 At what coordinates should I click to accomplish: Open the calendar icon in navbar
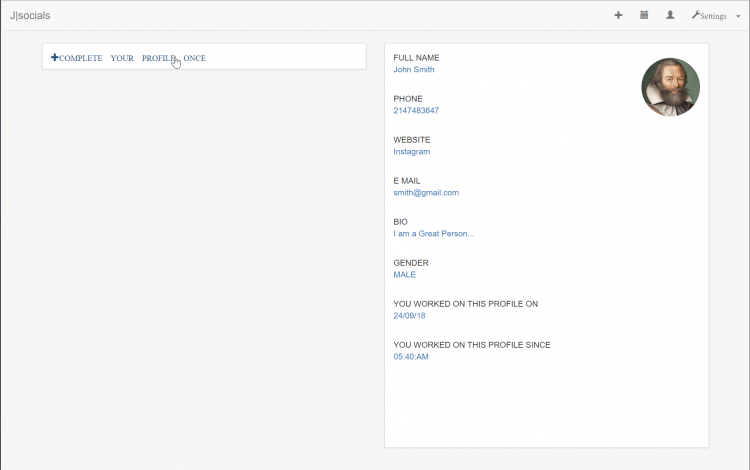coord(644,15)
